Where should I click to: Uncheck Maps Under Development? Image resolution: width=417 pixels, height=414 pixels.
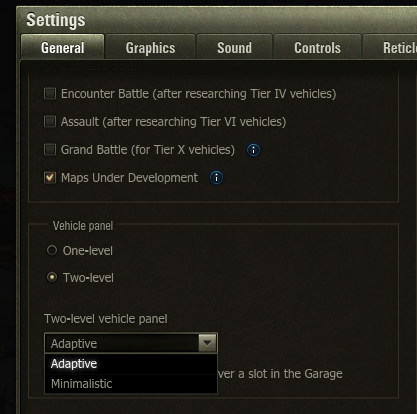(x=50, y=178)
